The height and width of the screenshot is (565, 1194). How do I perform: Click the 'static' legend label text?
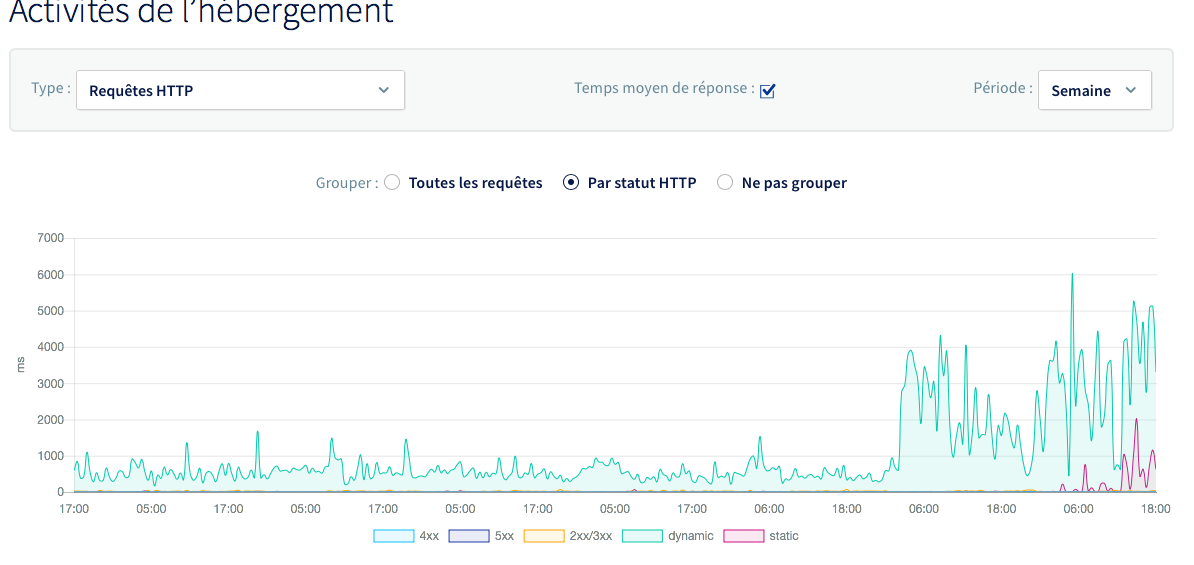(784, 536)
